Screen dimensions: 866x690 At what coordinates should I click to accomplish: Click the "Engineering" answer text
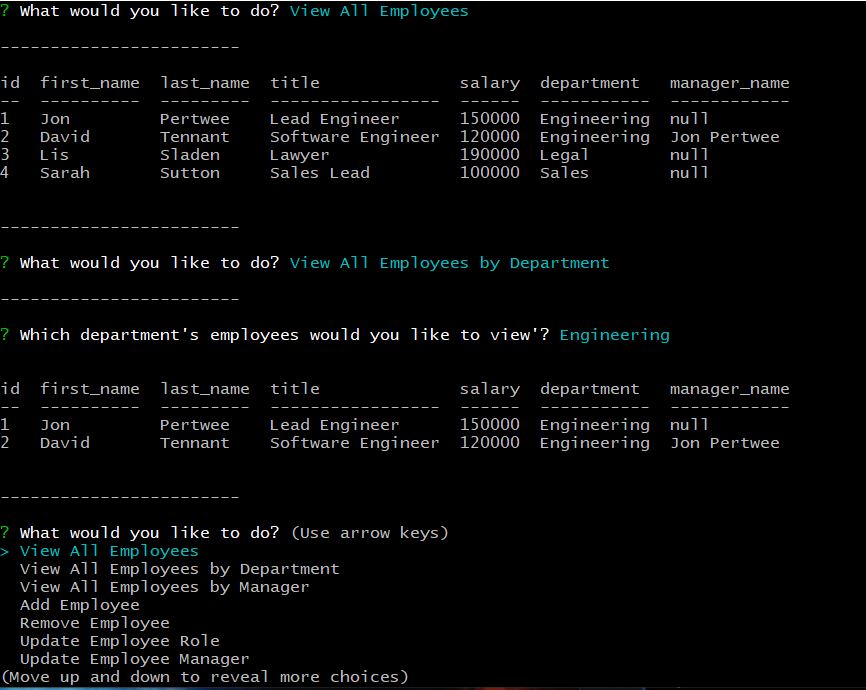point(614,334)
